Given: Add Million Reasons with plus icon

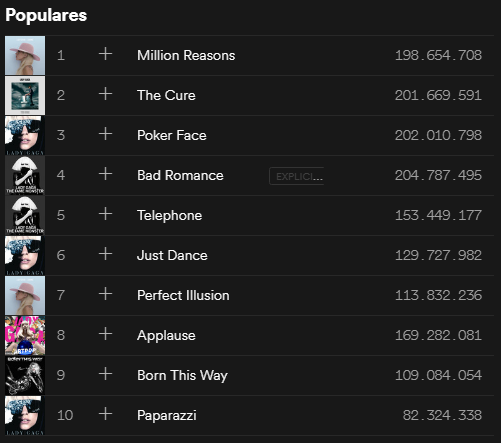Looking at the screenshot, I should click(105, 54).
